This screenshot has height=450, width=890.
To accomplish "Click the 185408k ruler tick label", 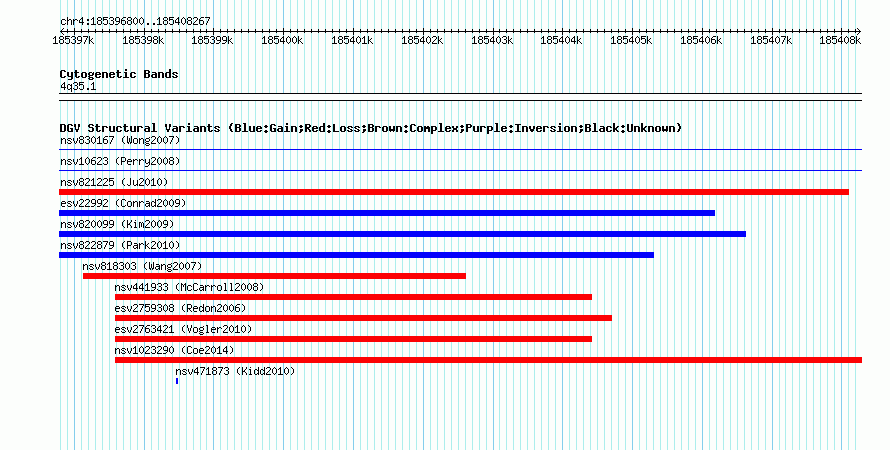I will (840, 40).
